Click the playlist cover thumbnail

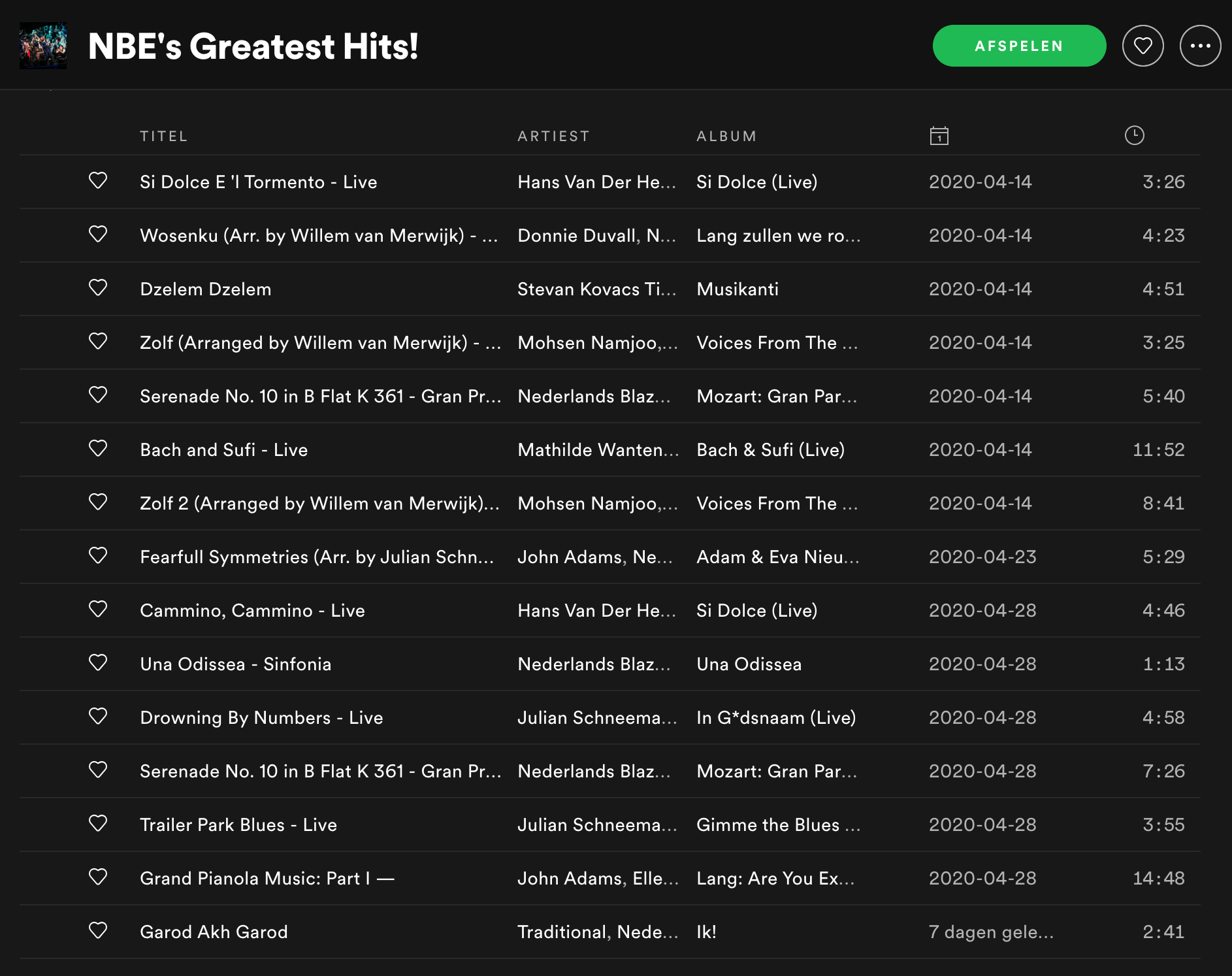43,46
